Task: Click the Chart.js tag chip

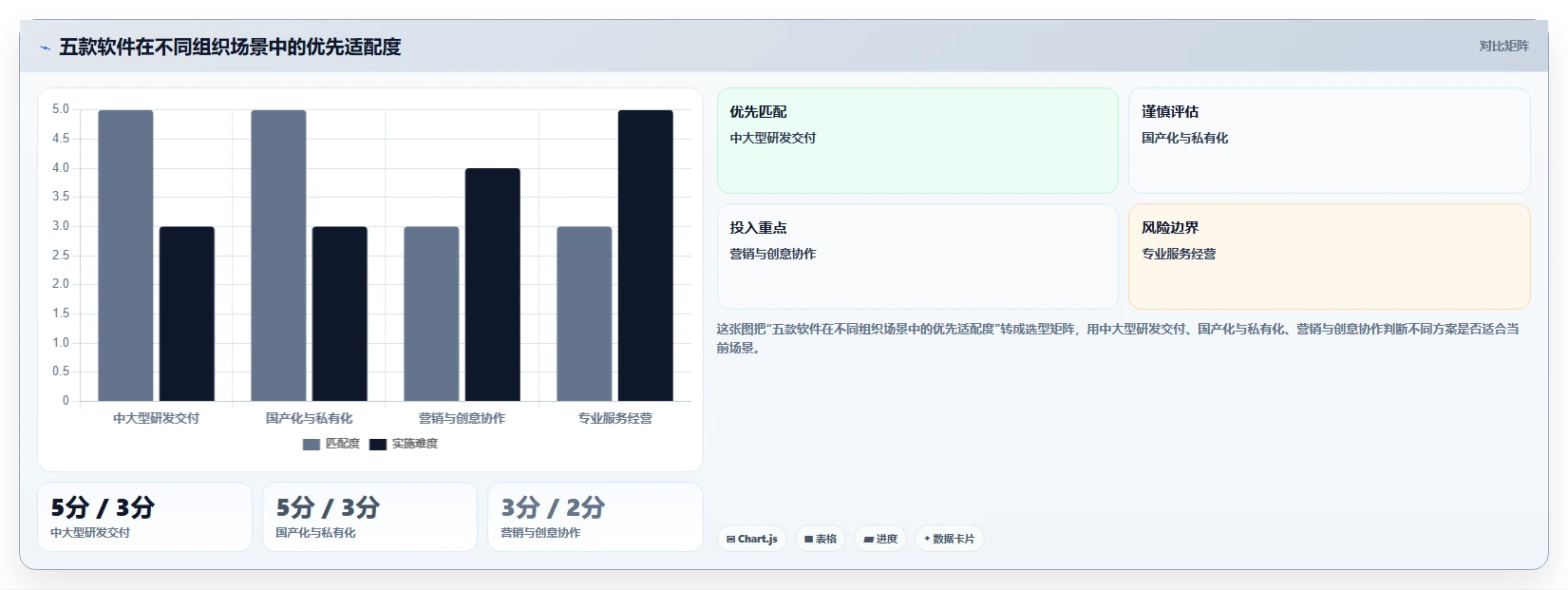Action: click(752, 539)
